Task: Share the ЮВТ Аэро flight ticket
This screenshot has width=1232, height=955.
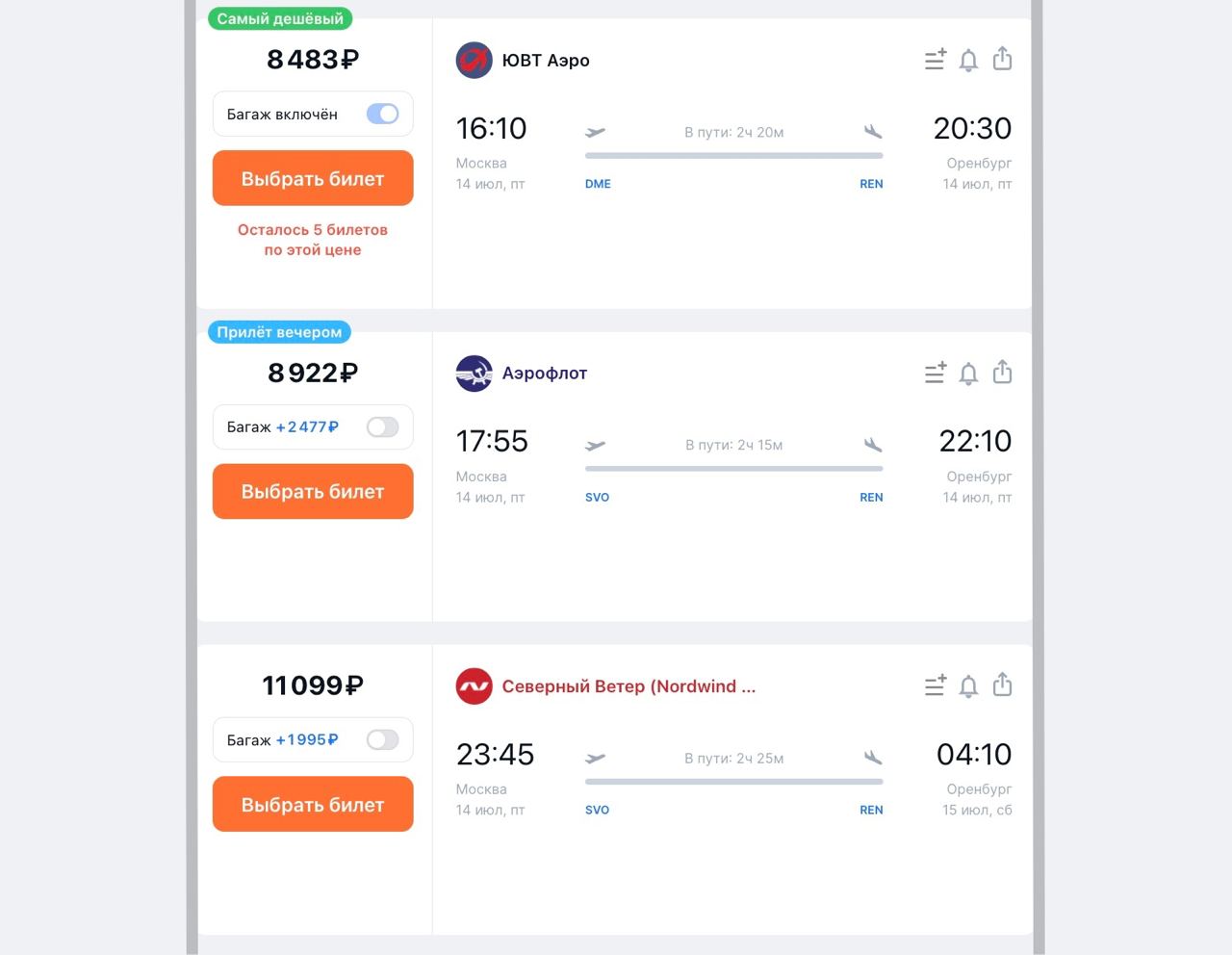Action: (1002, 59)
